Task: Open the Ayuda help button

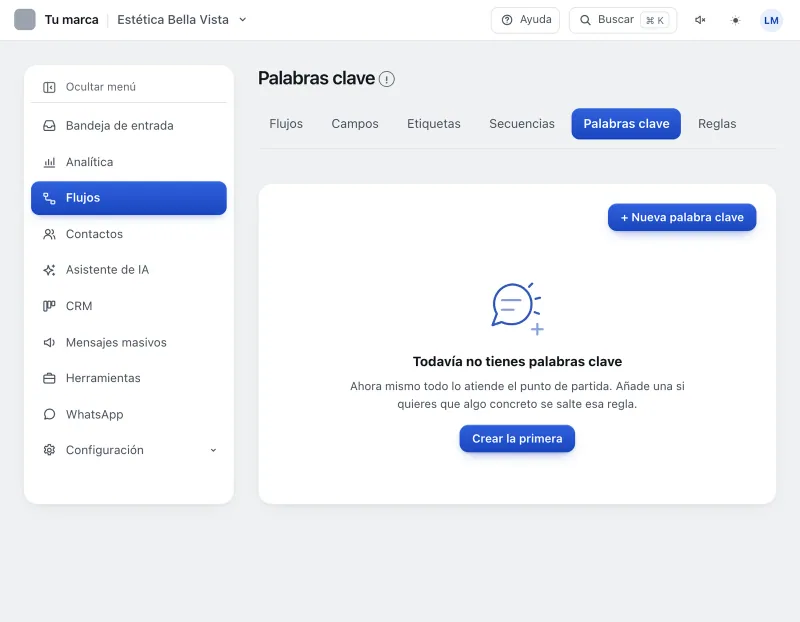Action: click(x=525, y=20)
